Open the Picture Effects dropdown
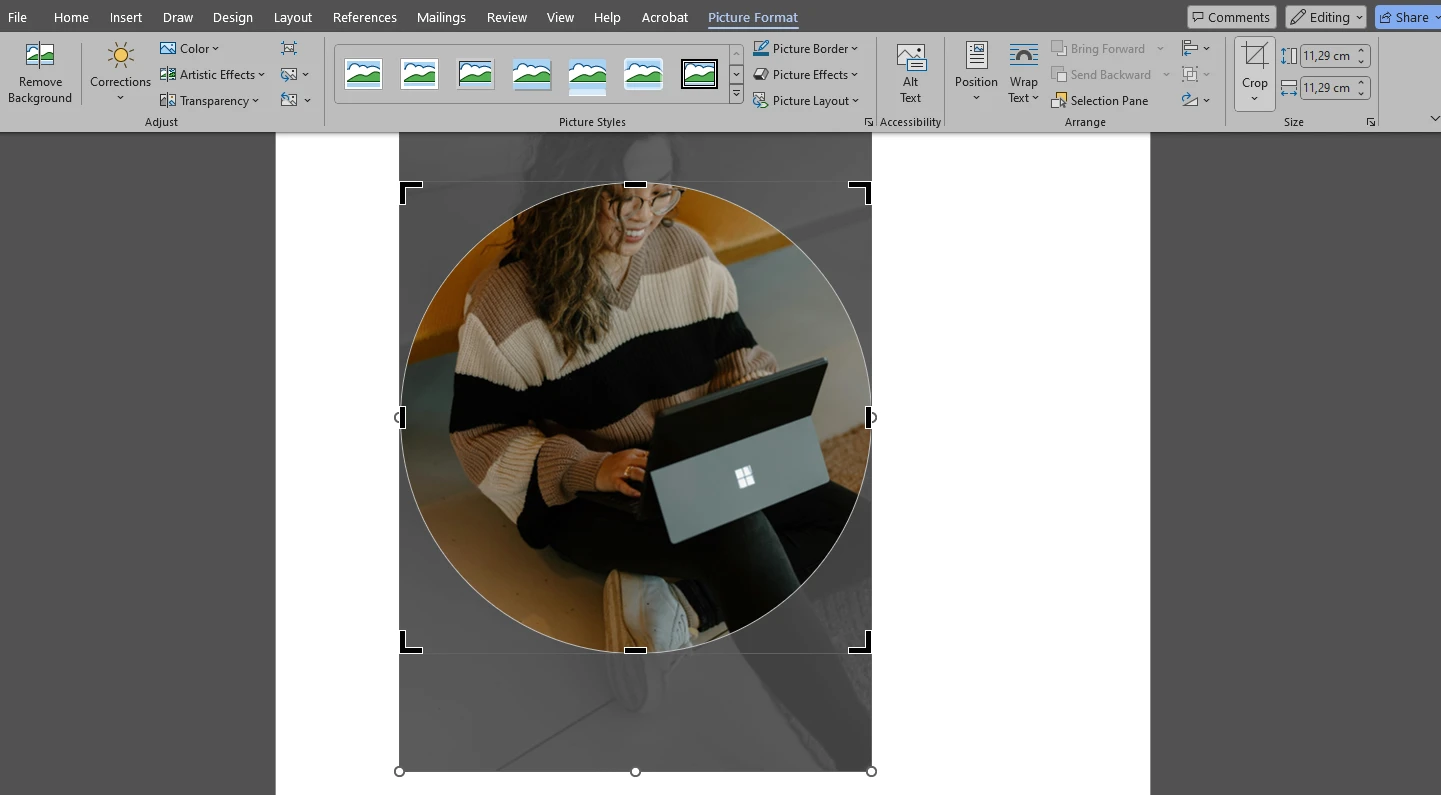Viewport: 1441px width, 795px height. click(x=805, y=74)
